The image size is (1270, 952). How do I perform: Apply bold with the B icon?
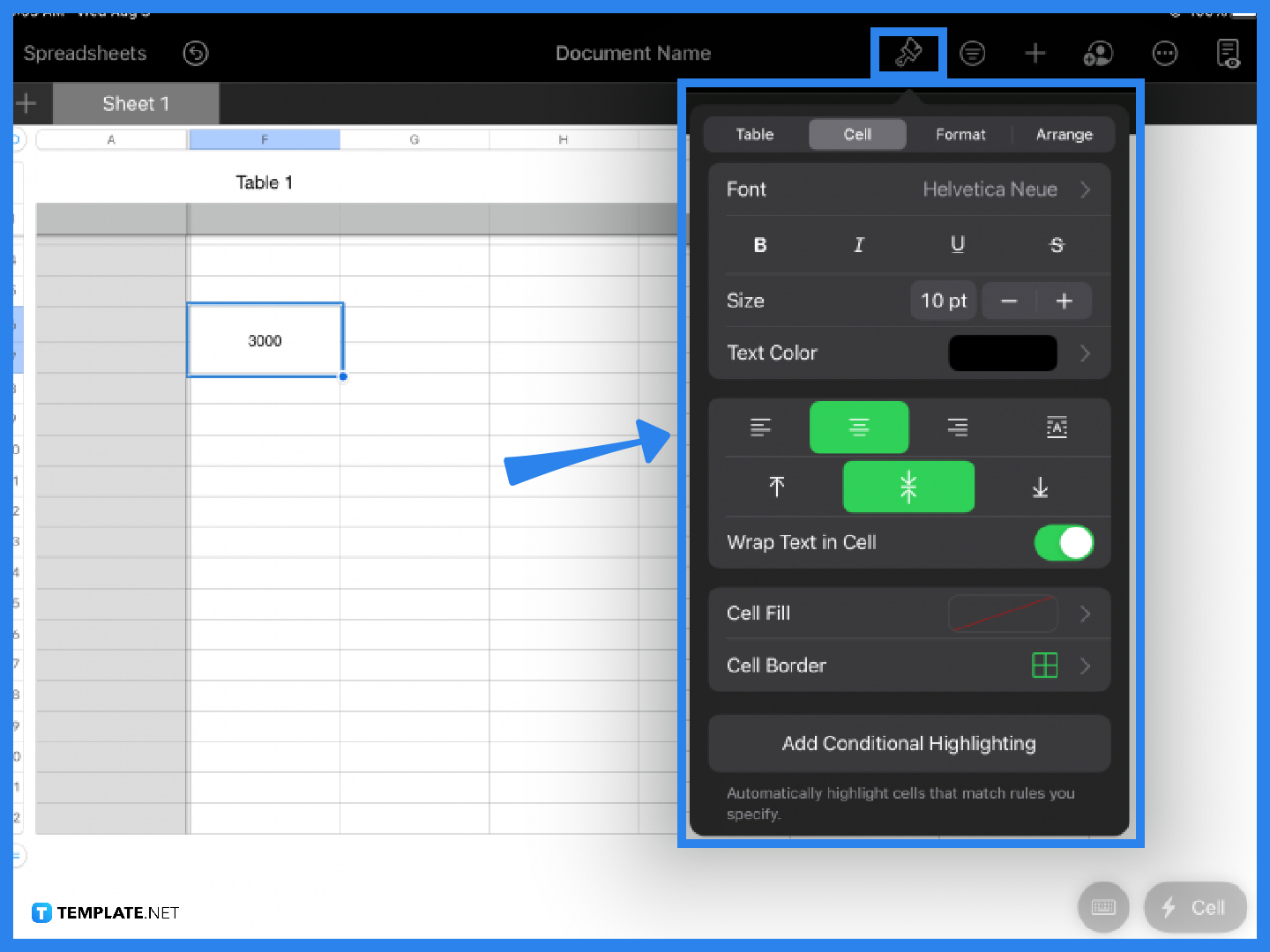[760, 245]
